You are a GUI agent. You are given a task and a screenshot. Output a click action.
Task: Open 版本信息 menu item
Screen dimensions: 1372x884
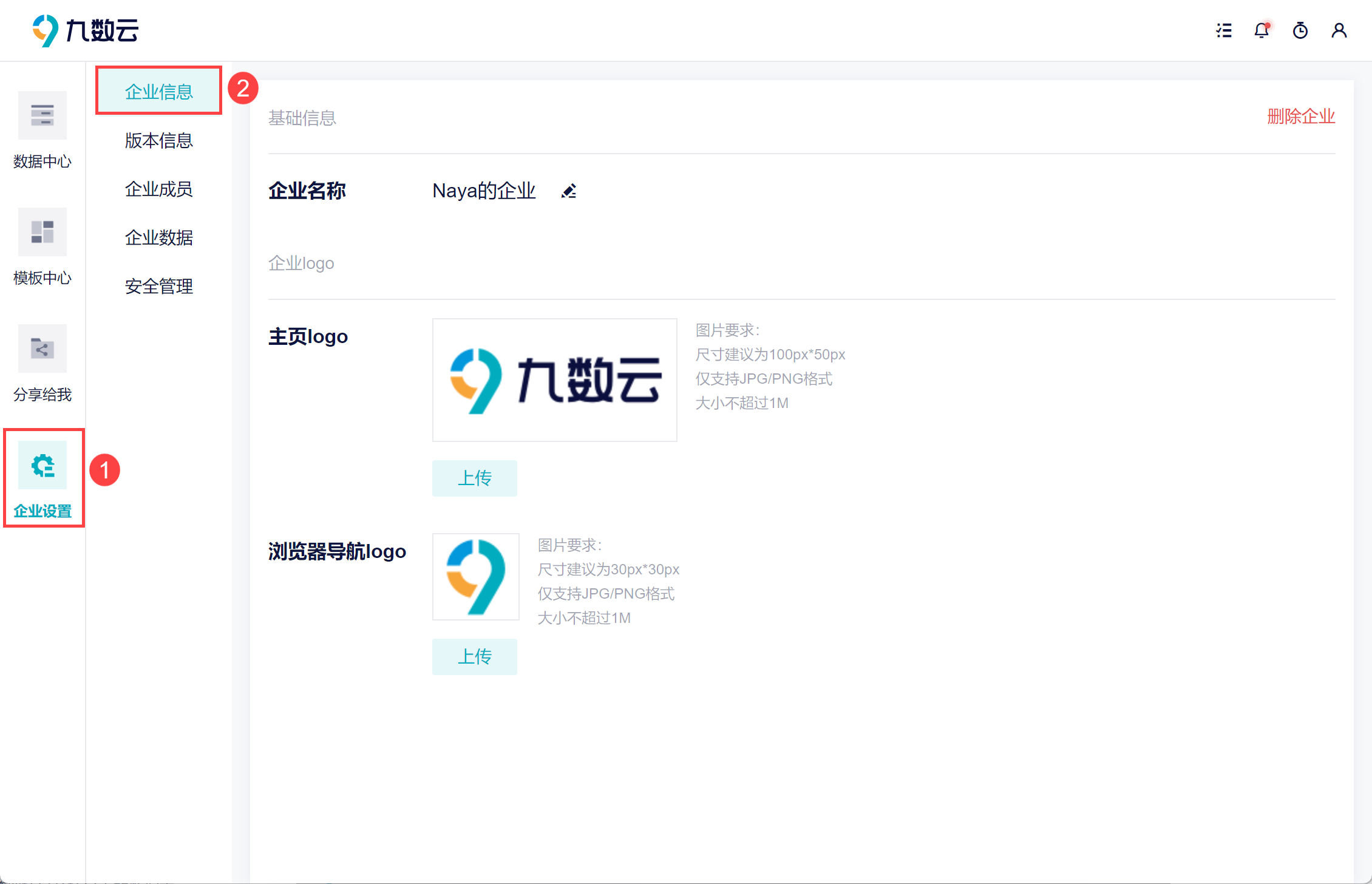tap(158, 140)
